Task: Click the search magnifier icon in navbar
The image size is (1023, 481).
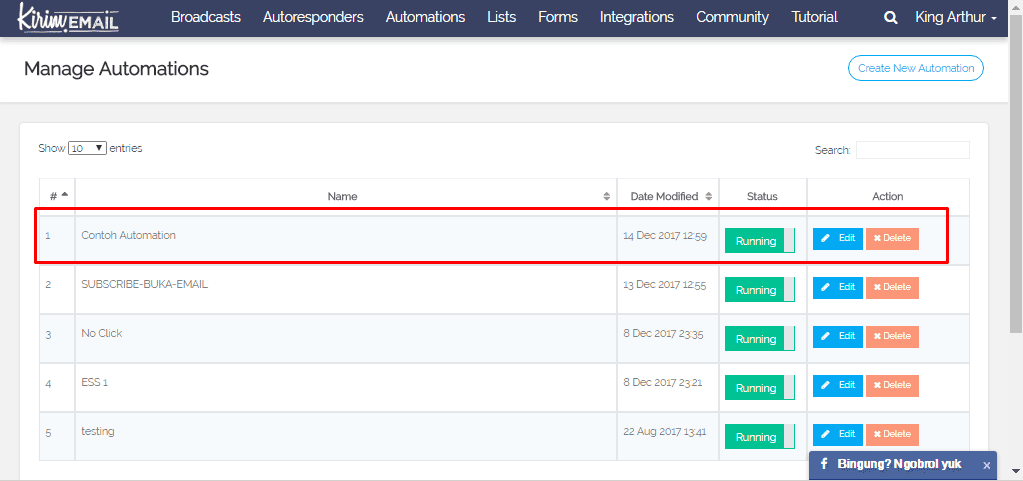Action: (x=890, y=18)
